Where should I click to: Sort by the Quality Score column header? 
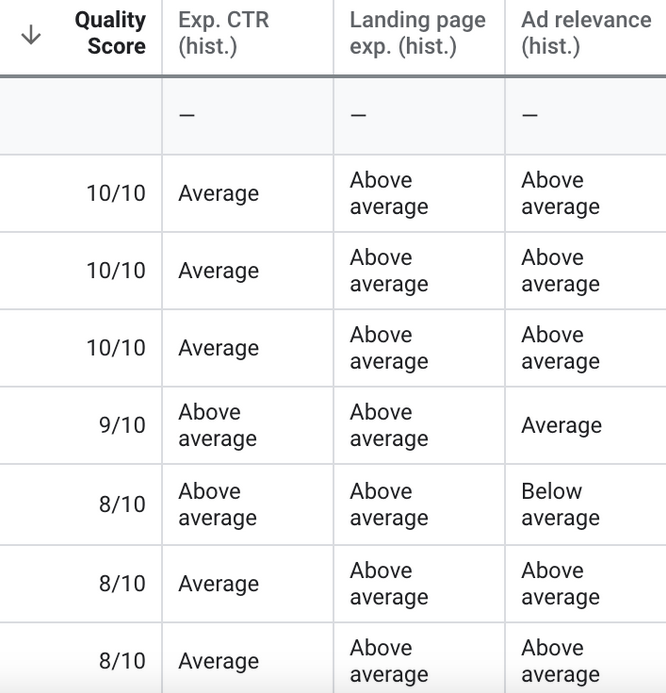110,33
